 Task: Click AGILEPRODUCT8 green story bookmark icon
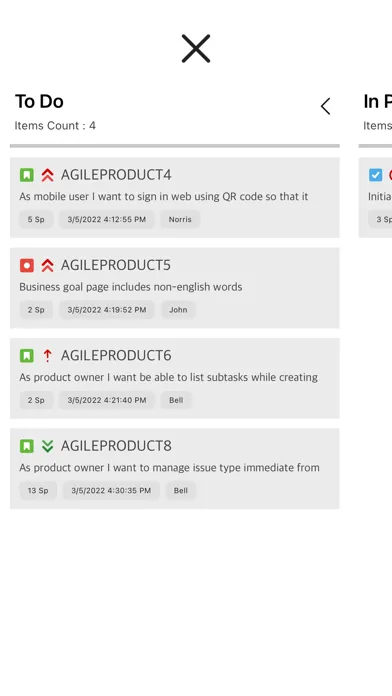click(27, 446)
